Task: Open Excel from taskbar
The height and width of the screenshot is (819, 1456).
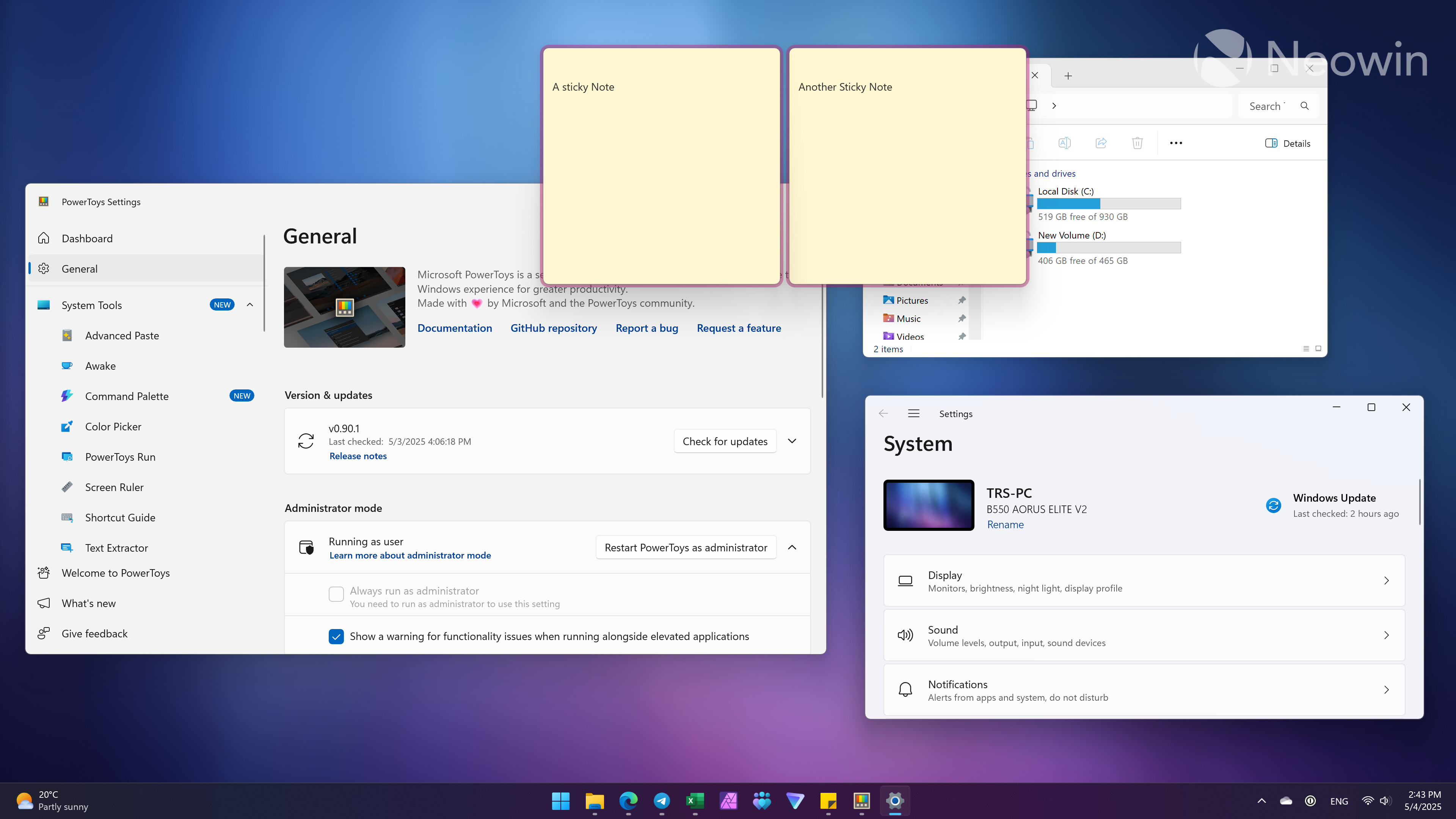Action: [695, 800]
